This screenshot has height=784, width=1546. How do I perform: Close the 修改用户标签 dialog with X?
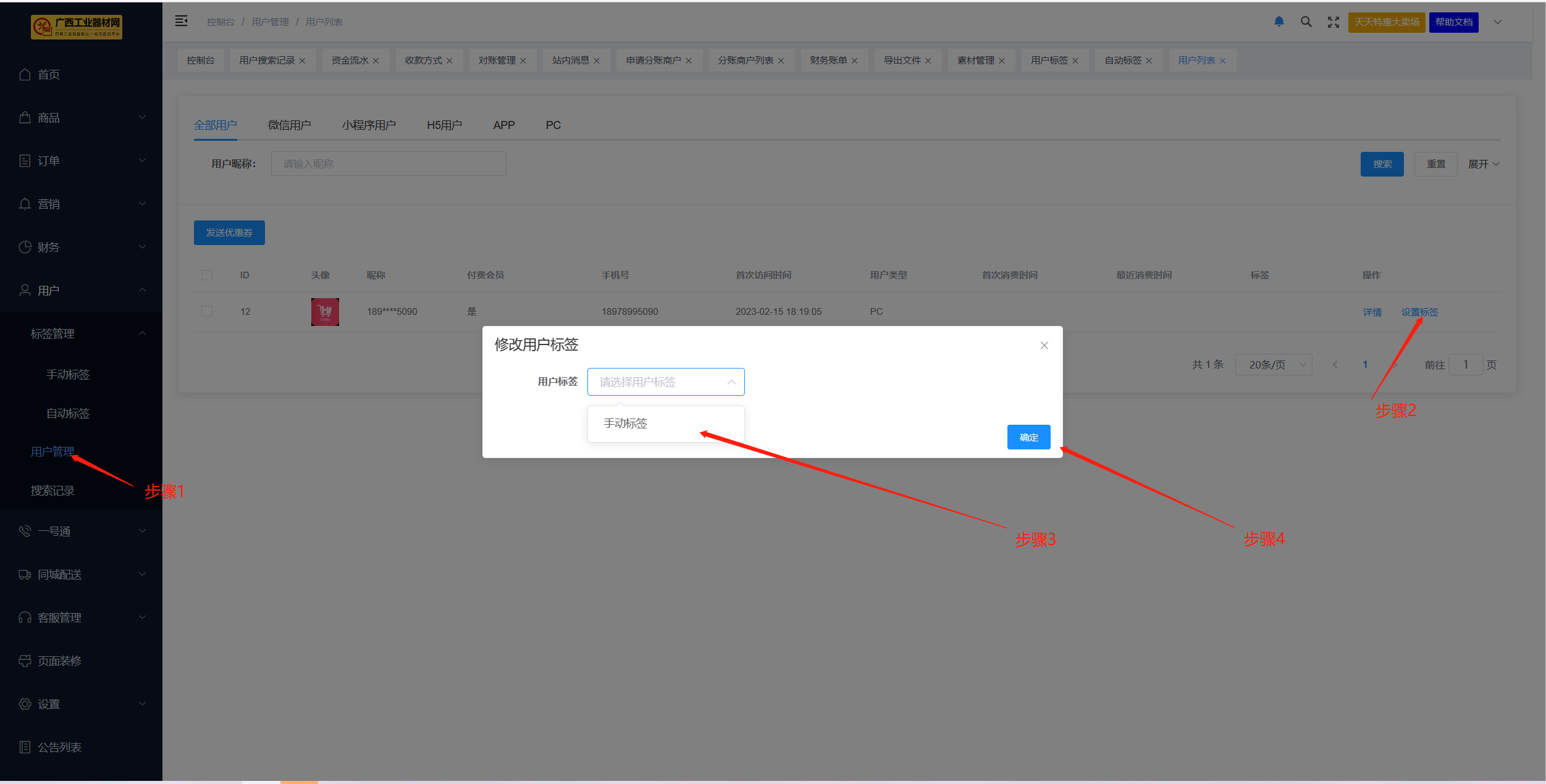click(x=1044, y=345)
